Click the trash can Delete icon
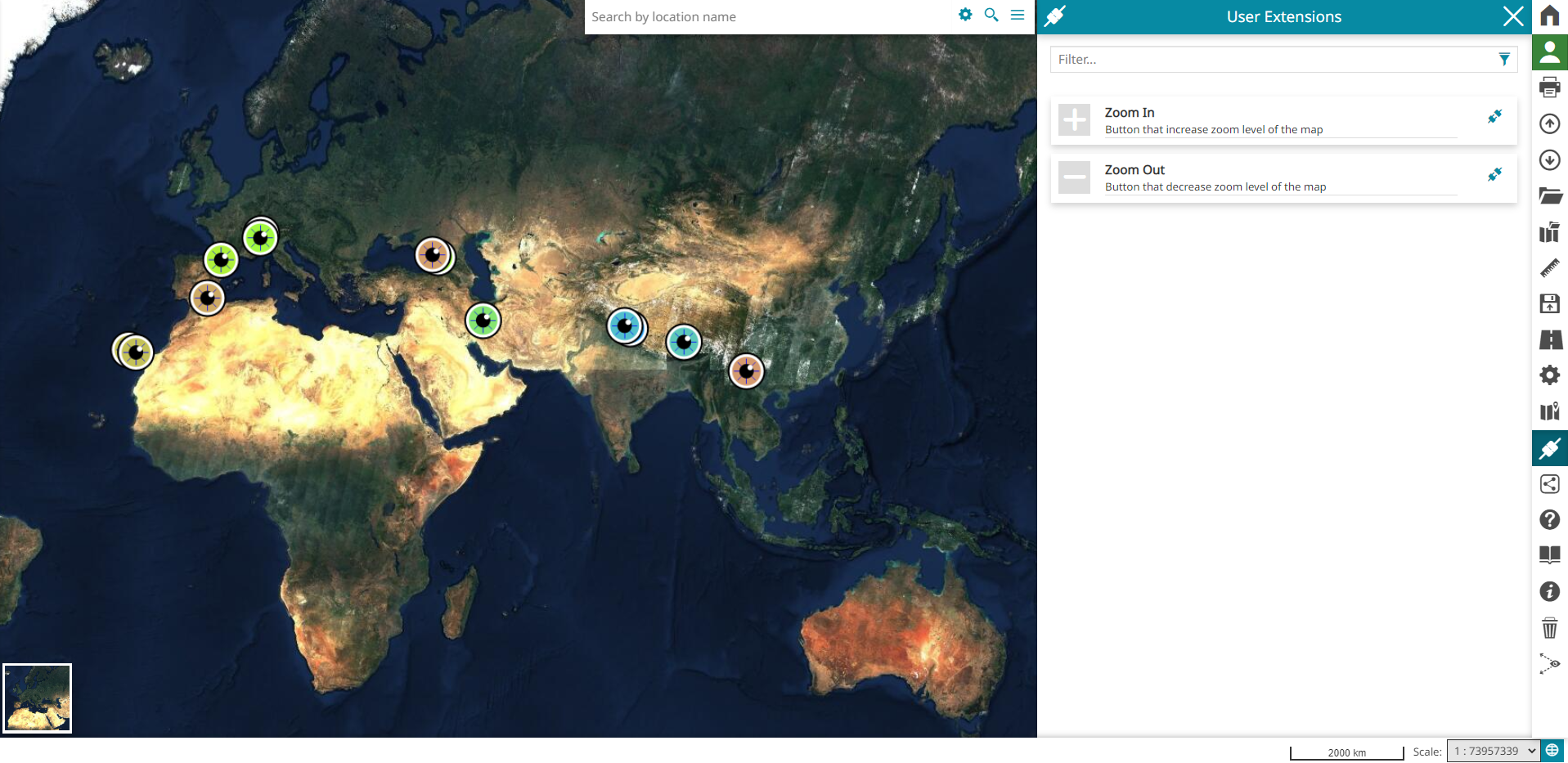1568x763 pixels. [1549, 628]
